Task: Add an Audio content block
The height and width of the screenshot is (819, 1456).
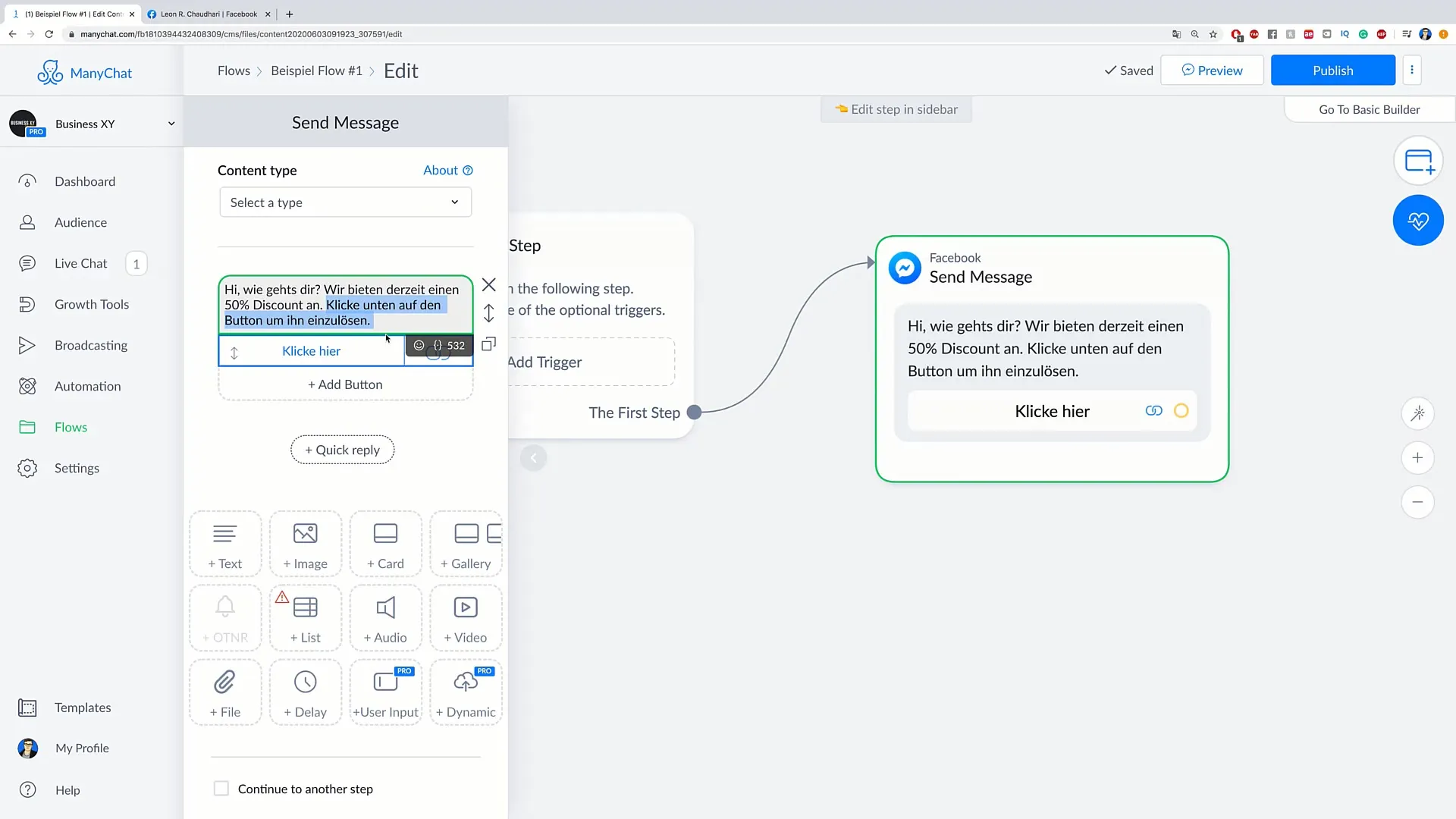Action: (x=385, y=618)
